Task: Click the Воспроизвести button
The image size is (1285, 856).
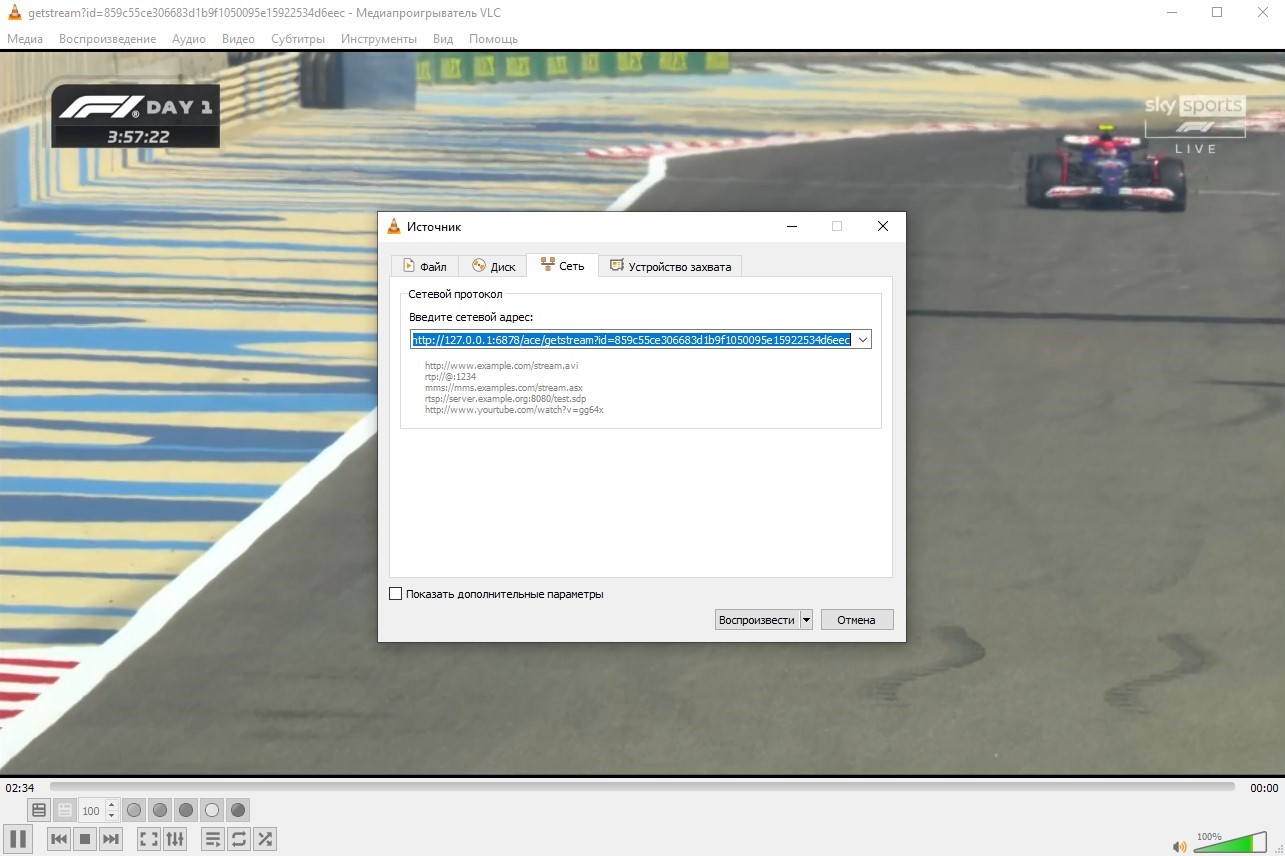Action: (757, 620)
